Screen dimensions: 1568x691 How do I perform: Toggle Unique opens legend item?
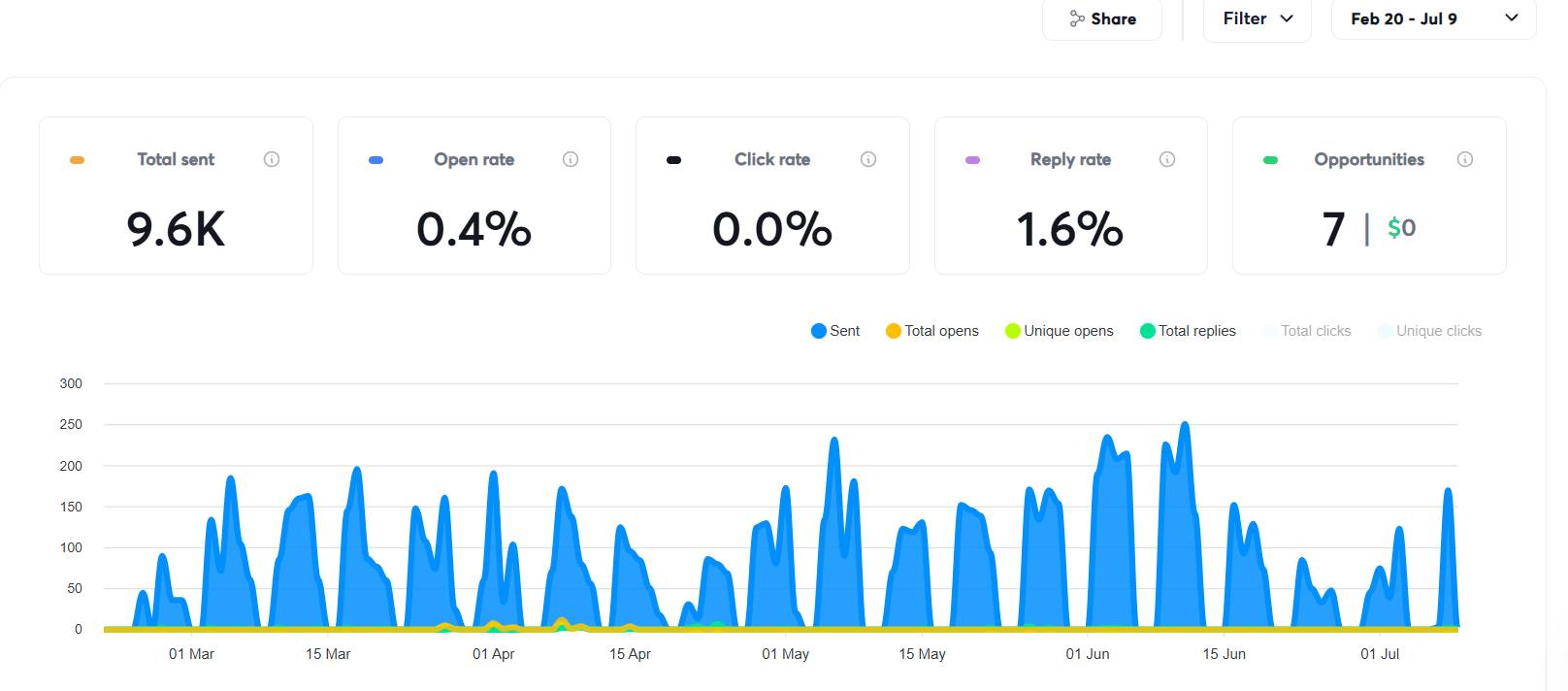1060,331
